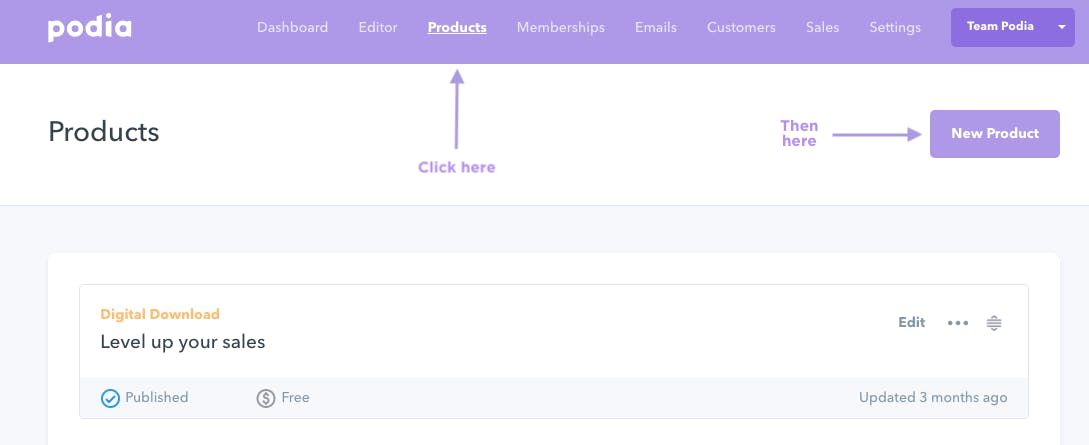Image resolution: width=1089 pixels, height=445 pixels.
Task: Edit the Level up your sales product
Action: point(911,322)
